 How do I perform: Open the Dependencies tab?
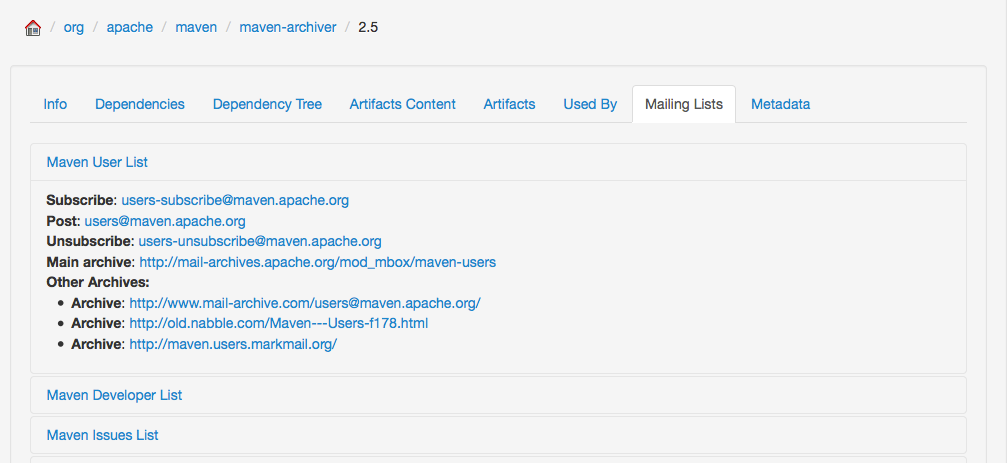click(x=140, y=104)
